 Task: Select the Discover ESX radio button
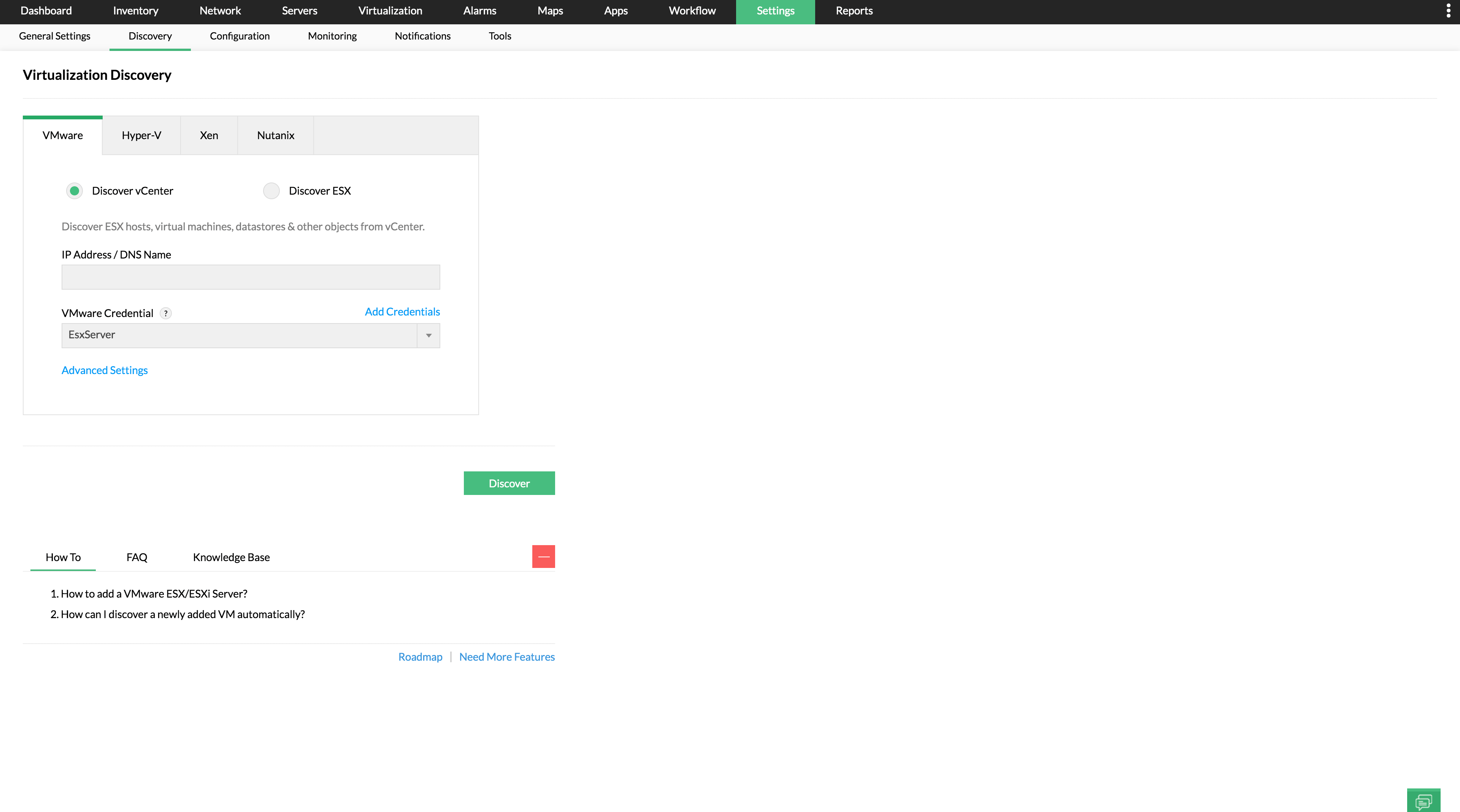tap(271, 191)
